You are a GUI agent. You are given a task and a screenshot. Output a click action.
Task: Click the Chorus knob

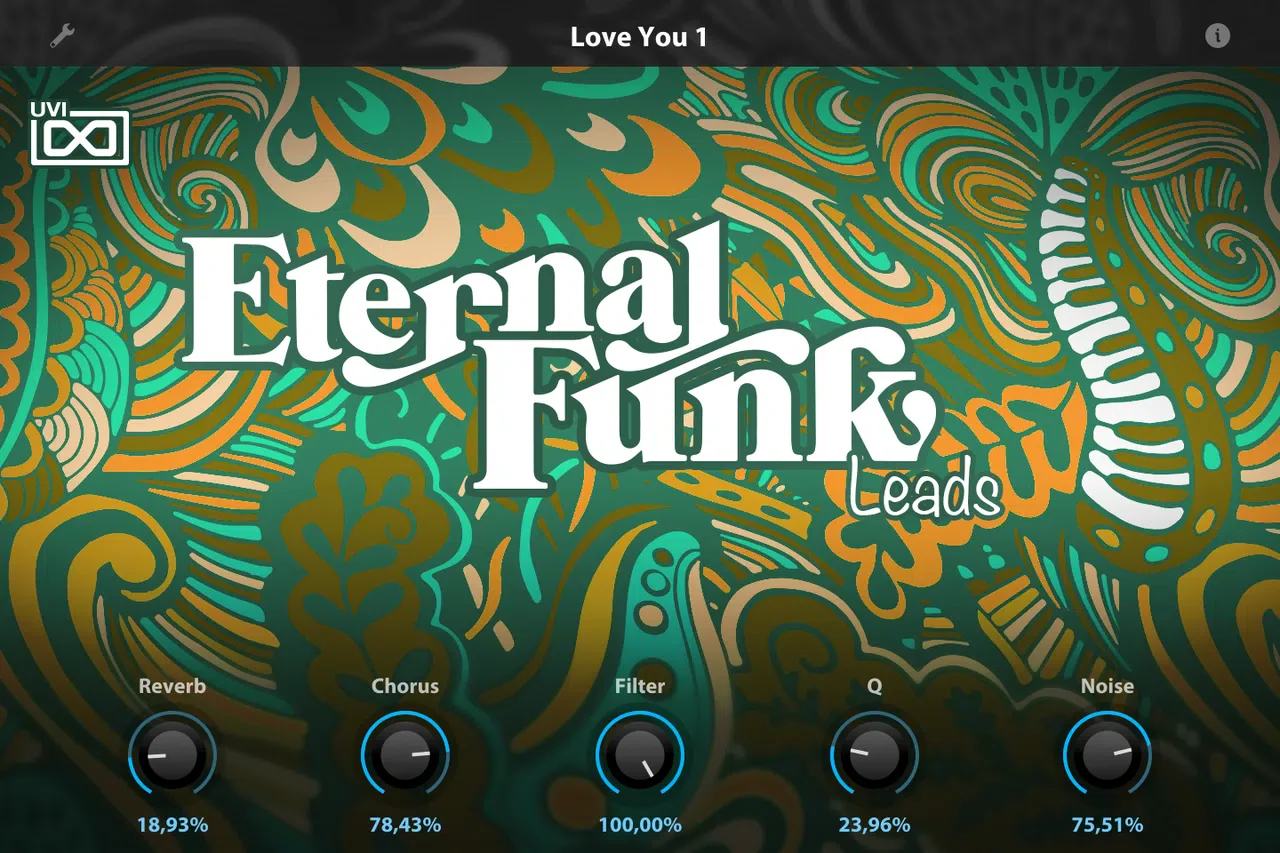(x=405, y=756)
